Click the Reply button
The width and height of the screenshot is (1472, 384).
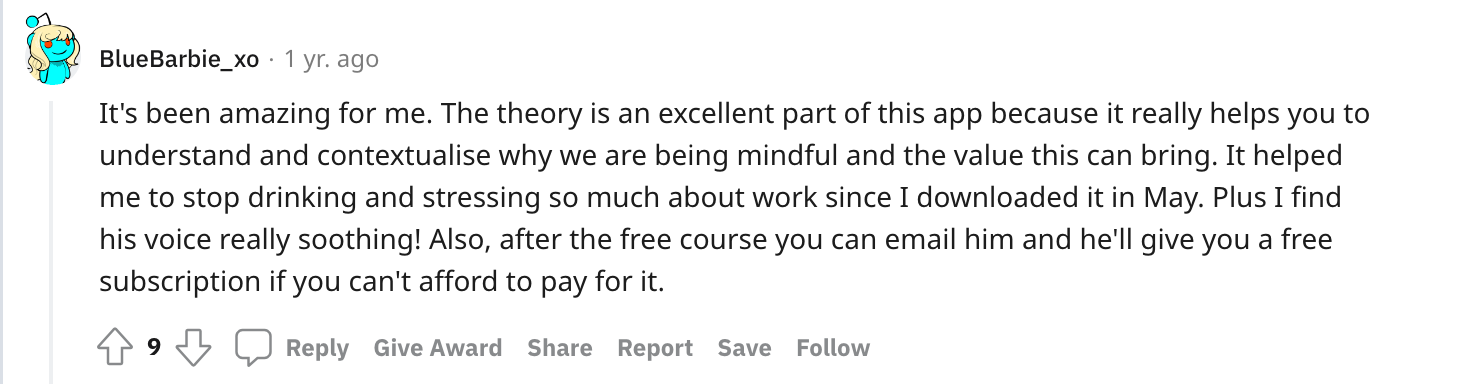coord(317,348)
